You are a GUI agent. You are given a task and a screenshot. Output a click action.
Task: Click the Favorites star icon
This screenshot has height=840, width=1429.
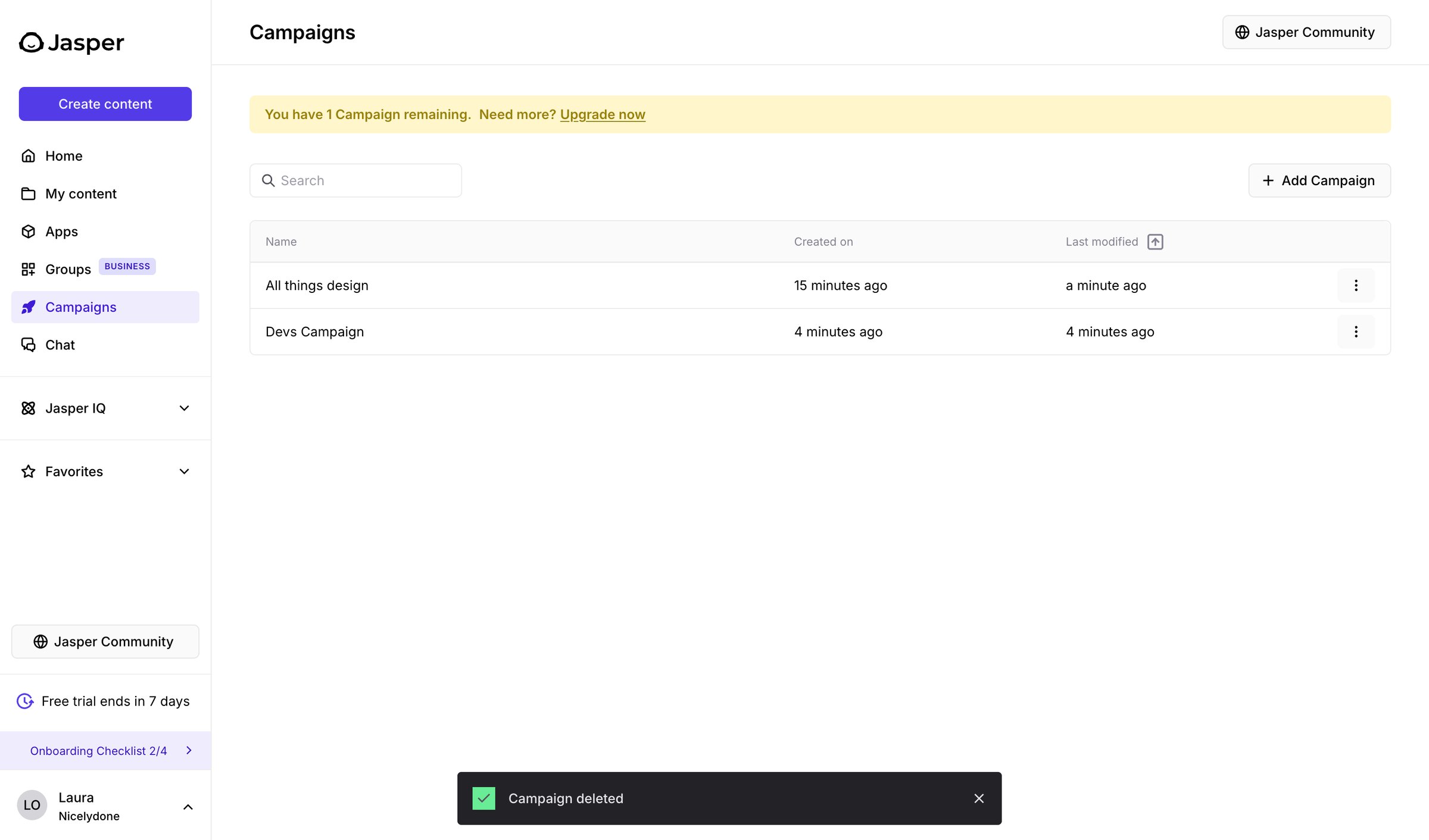pos(28,471)
